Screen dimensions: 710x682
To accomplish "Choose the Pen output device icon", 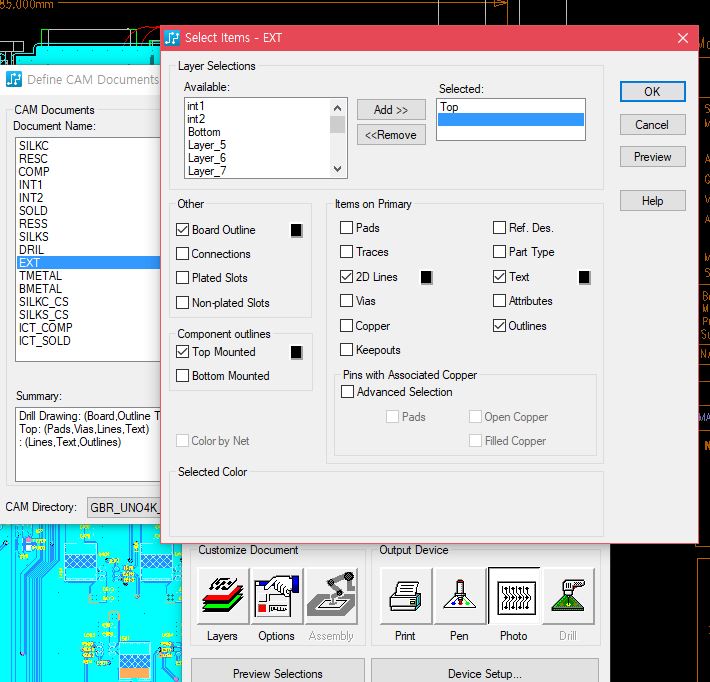I will (x=459, y=597).
